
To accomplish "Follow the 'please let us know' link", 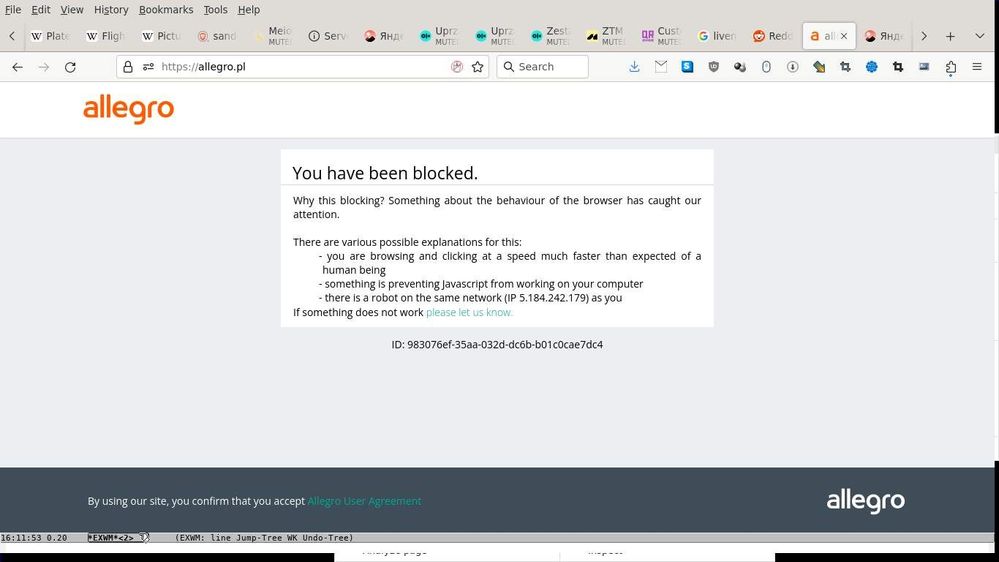I will 469,312.
